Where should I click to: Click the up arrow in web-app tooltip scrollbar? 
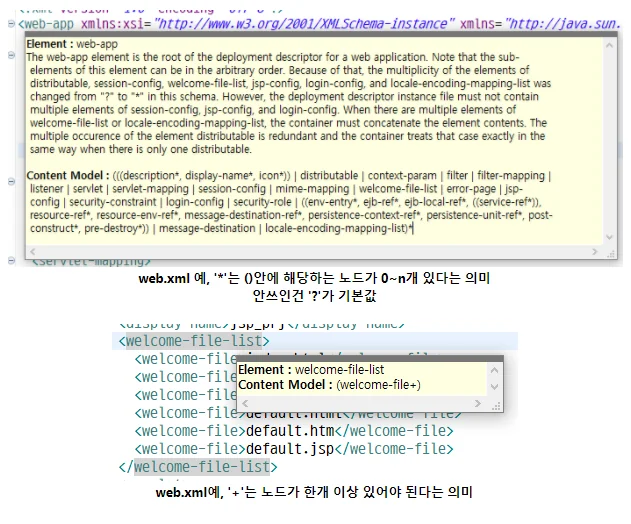[609, 45]
